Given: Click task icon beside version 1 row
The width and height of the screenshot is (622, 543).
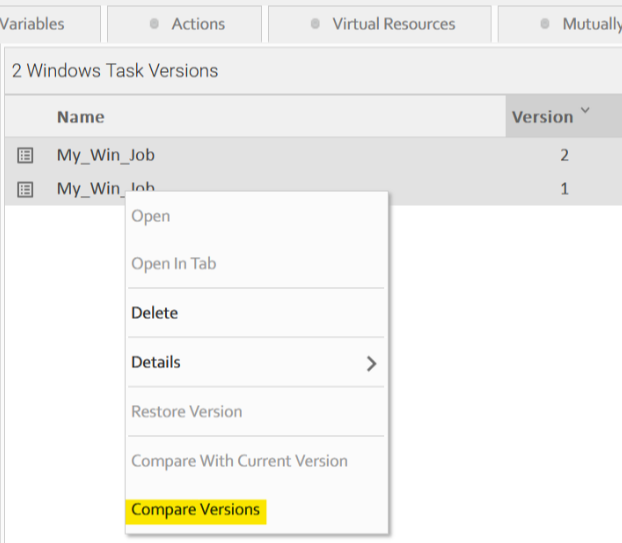Looking at the screenshot, I should (26, 188).
